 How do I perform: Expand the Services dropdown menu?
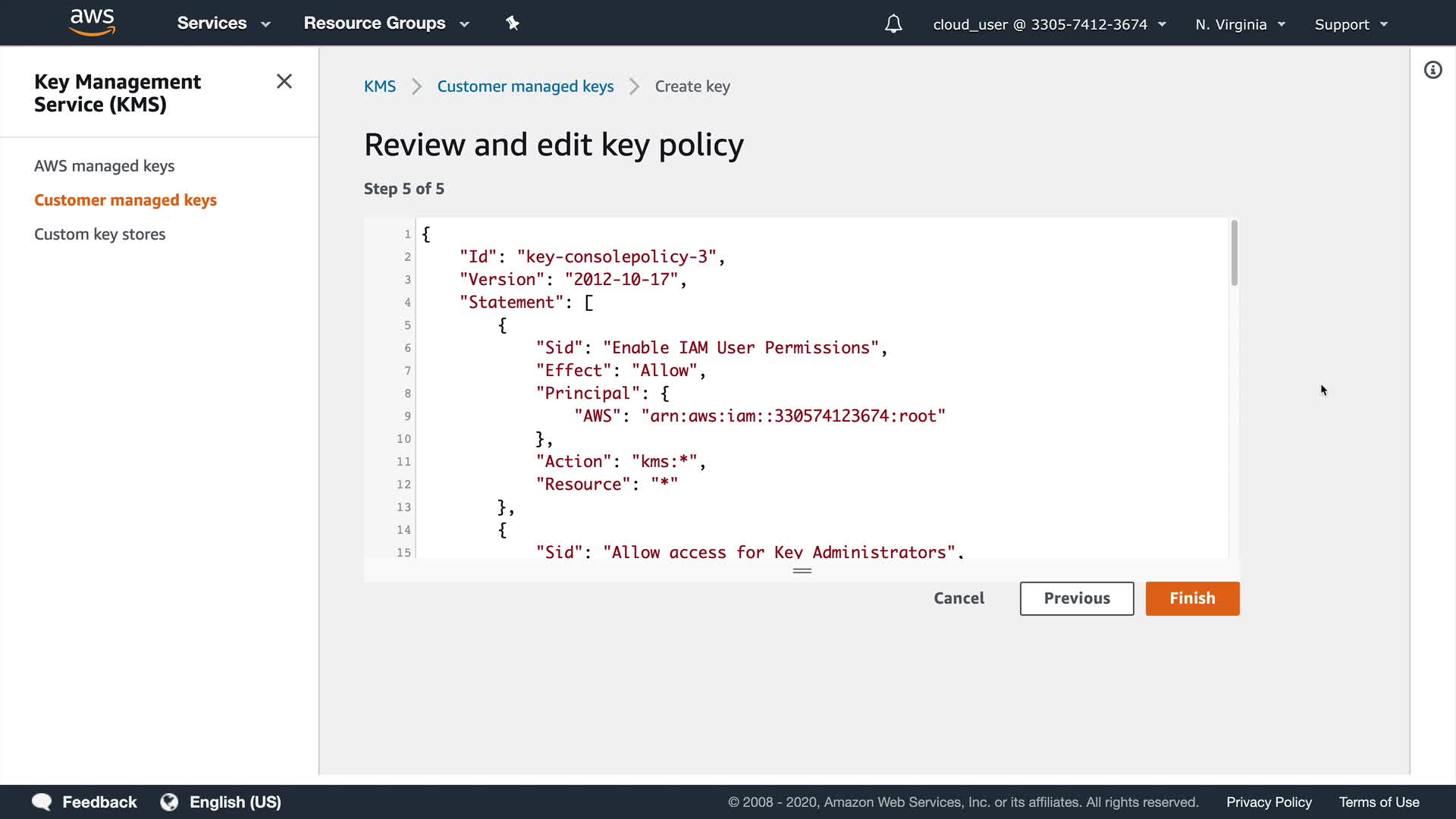223,24
